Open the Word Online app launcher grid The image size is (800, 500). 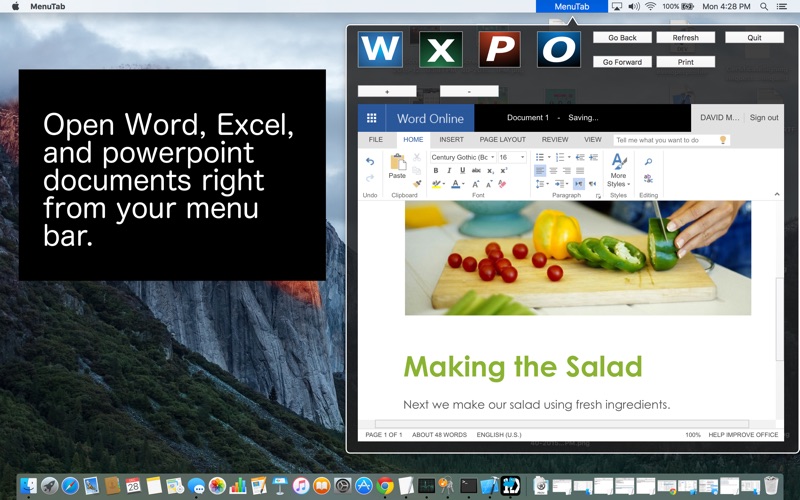click(371, 118)
